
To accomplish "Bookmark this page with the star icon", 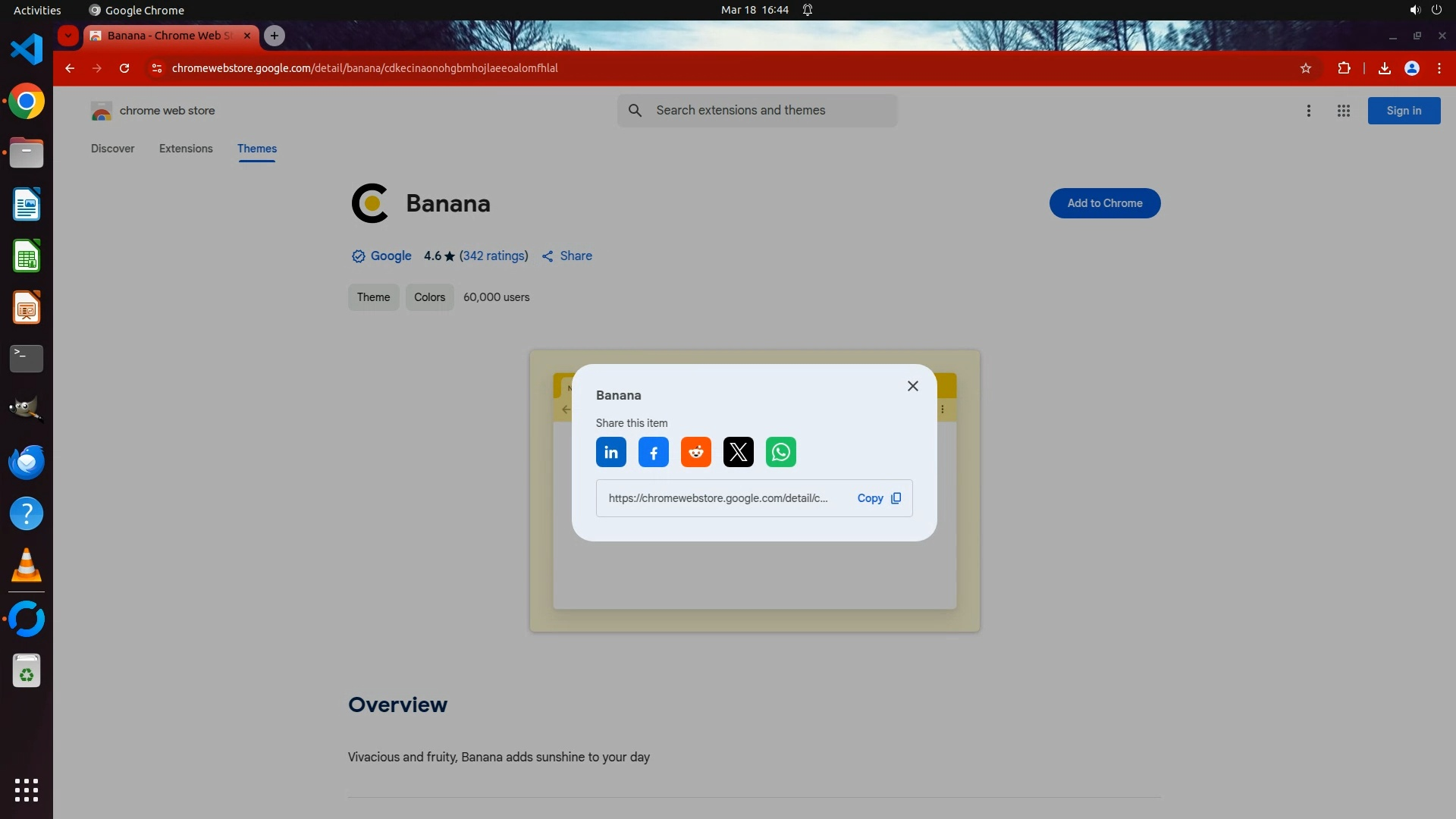I will point(1305,68).
